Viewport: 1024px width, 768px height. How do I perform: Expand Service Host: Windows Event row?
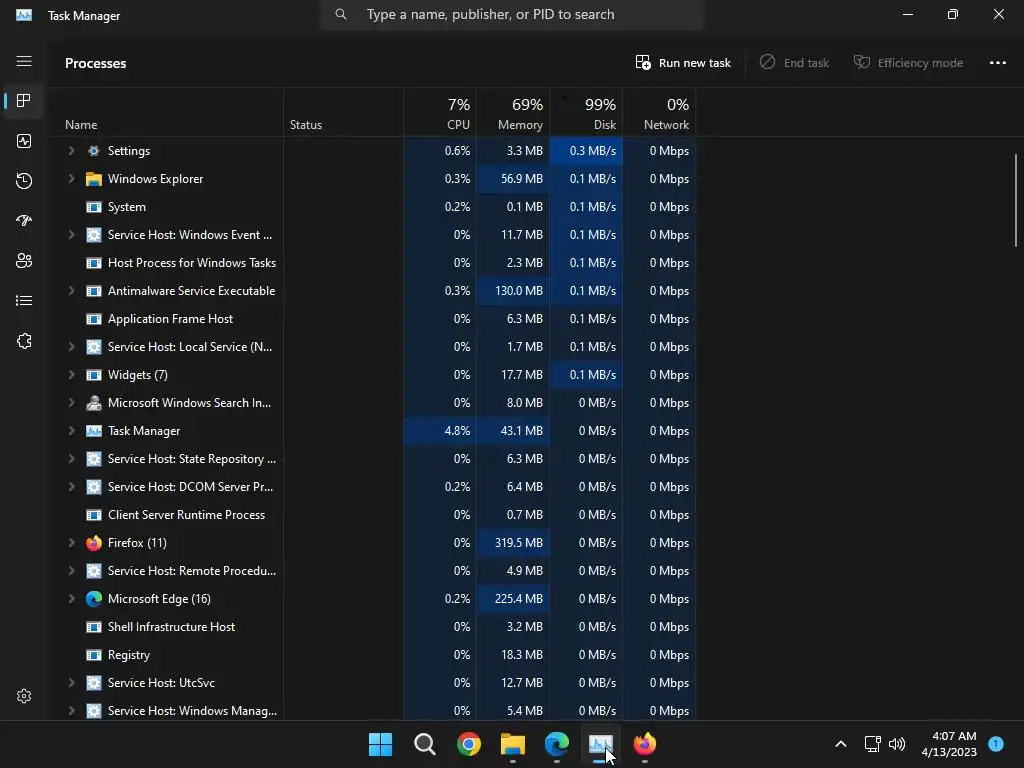(71, 235)
